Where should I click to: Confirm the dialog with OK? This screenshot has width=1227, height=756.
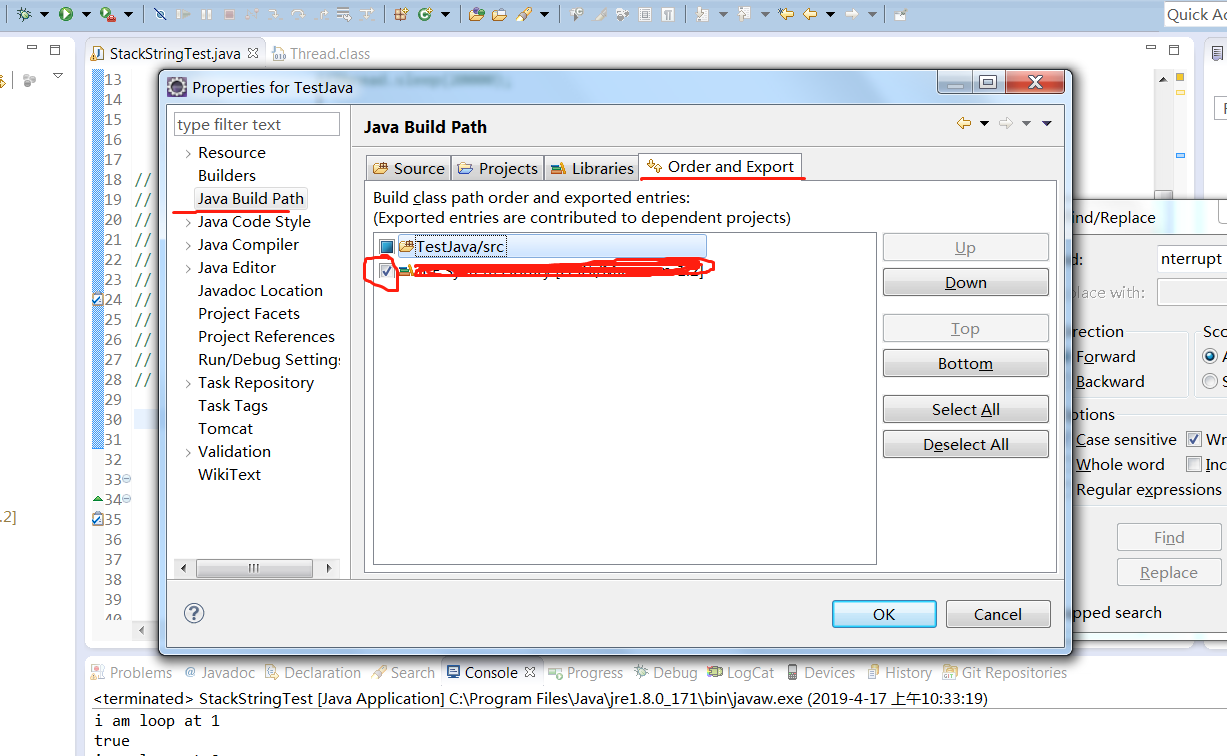click(884, 614)
